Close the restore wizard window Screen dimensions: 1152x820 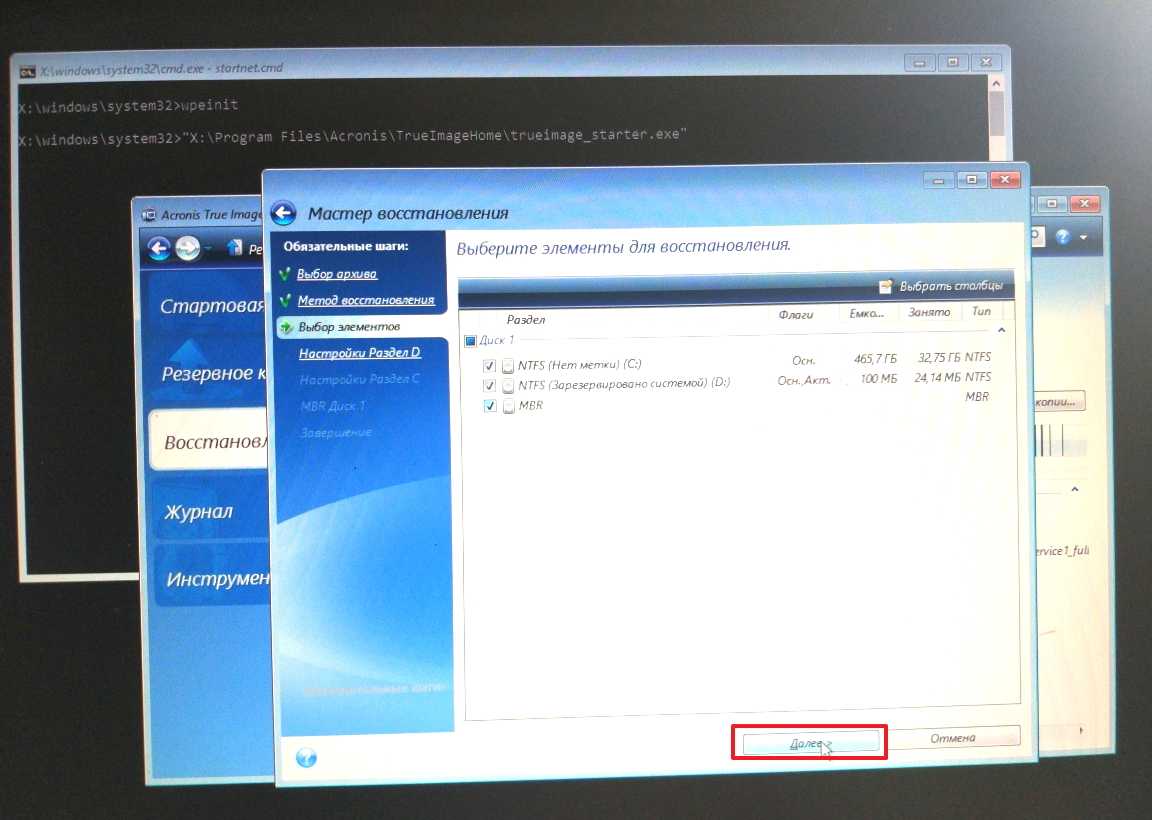1005,179
